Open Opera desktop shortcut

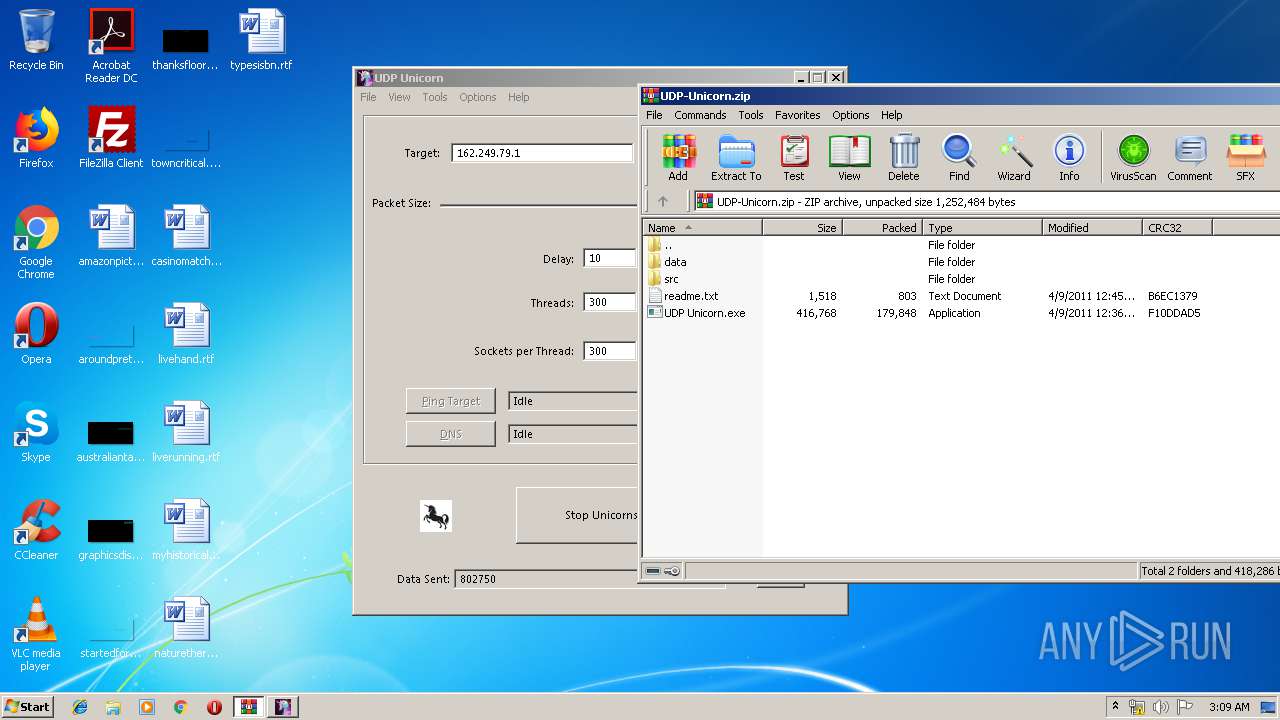coord(36,334)
